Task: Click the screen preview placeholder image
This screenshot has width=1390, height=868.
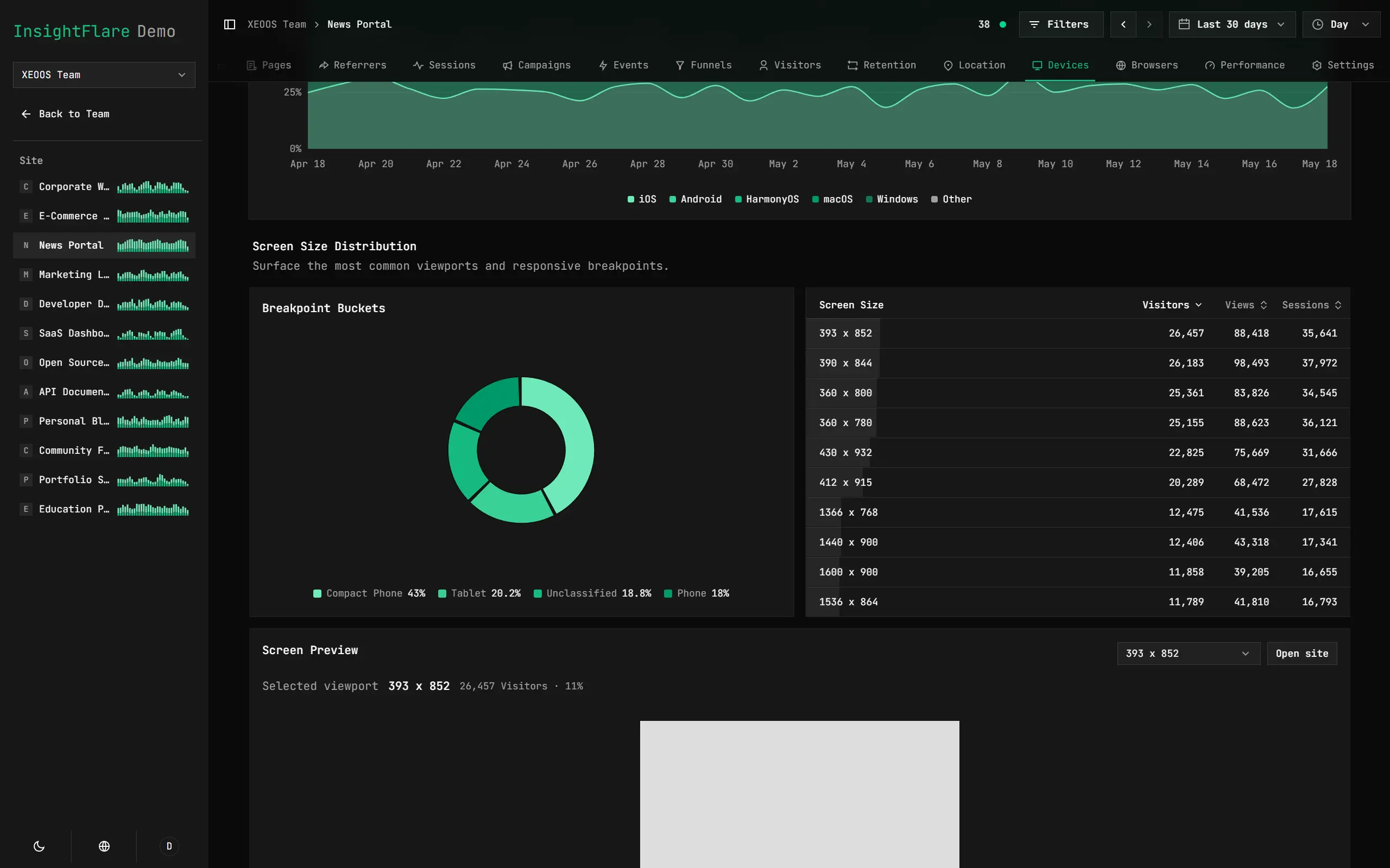Action: point(799,794)
